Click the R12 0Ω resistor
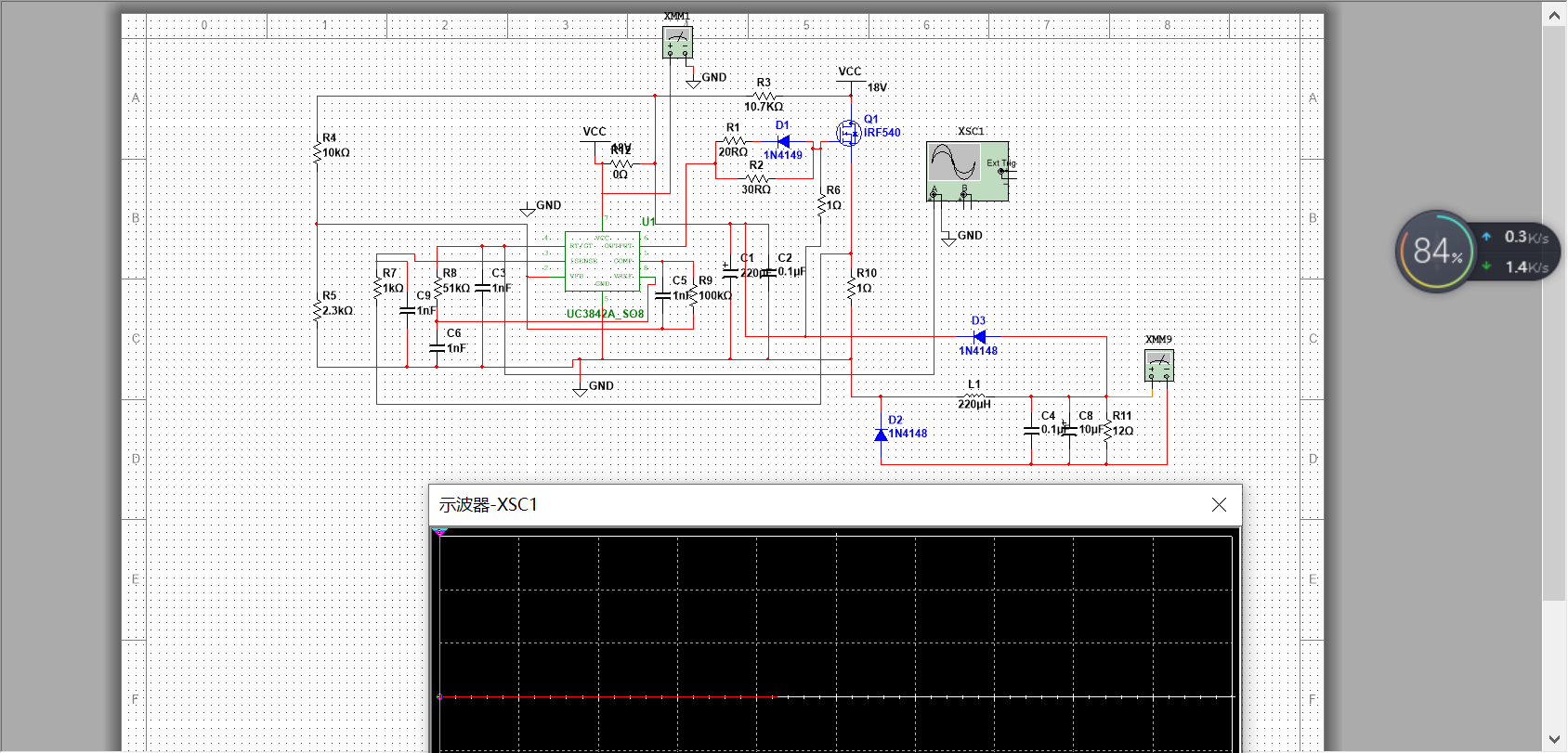 pos(621,163)
